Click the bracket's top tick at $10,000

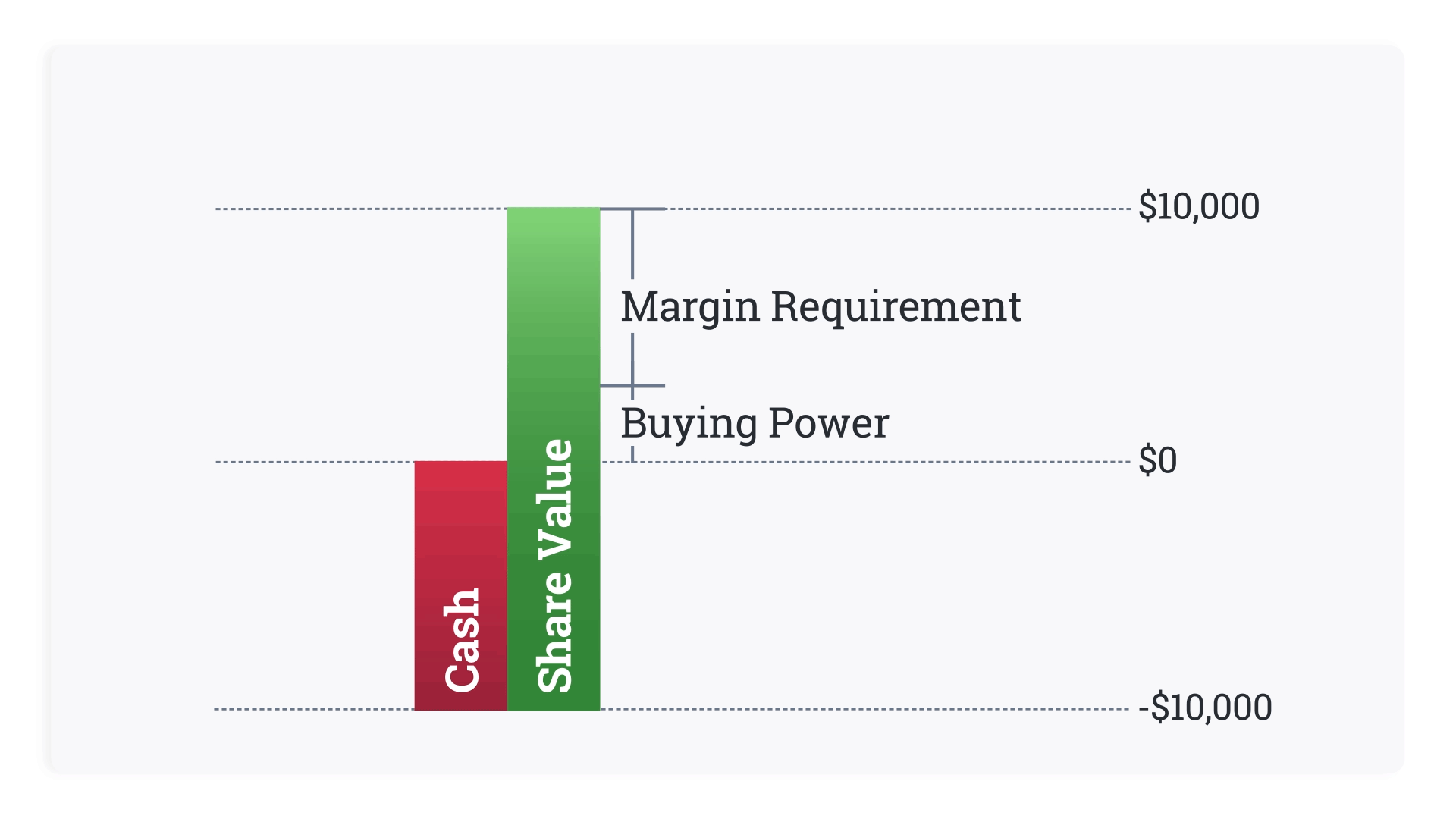click(x=632, y=209)
